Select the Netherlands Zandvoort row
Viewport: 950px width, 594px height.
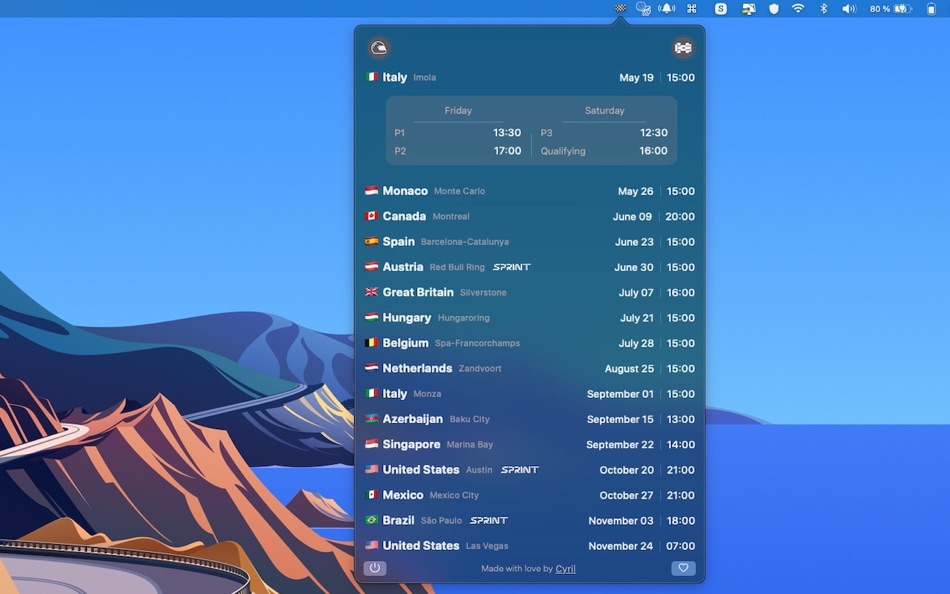[530, 369]
